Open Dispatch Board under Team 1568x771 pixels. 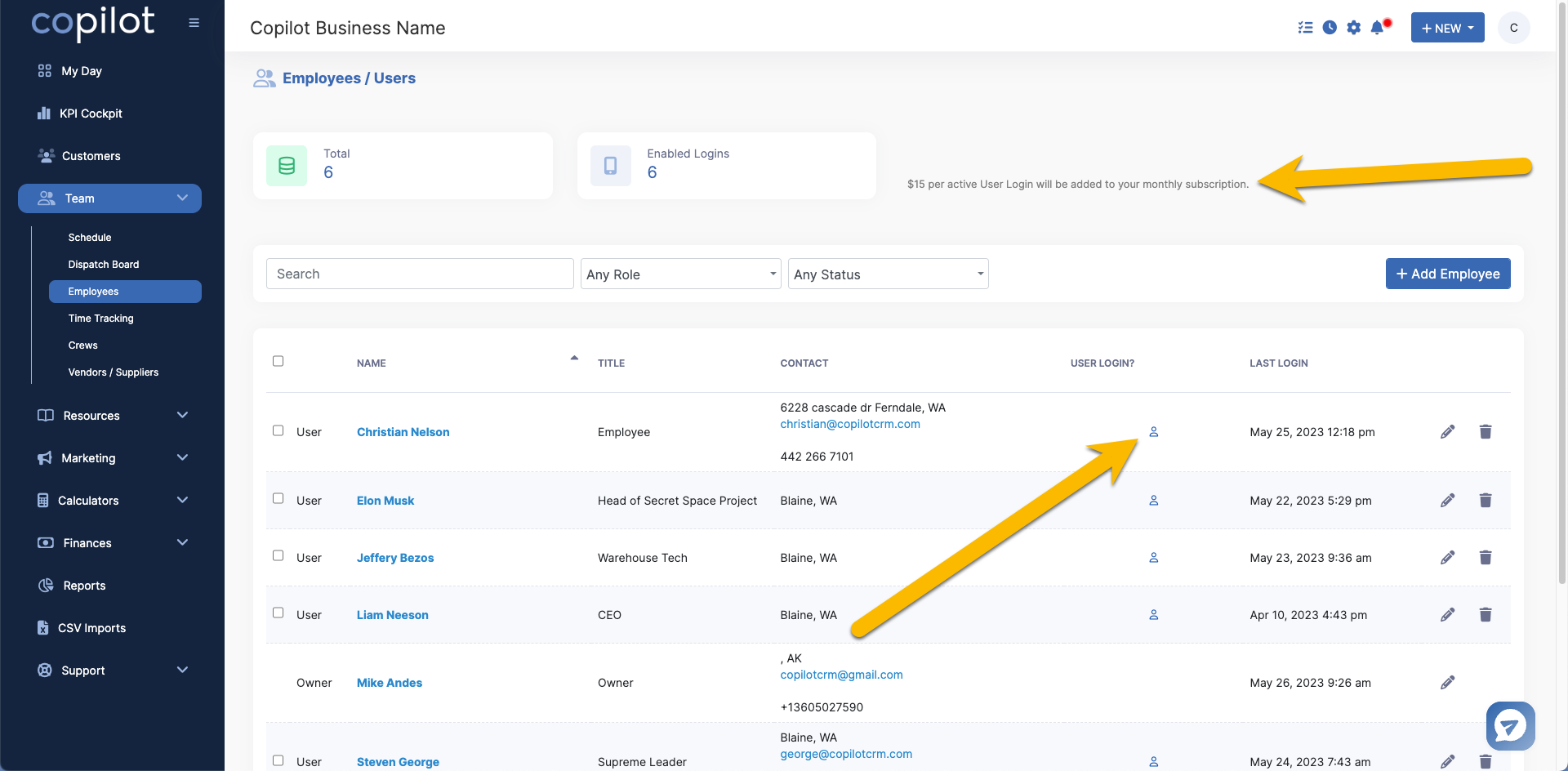click(104, 265)
